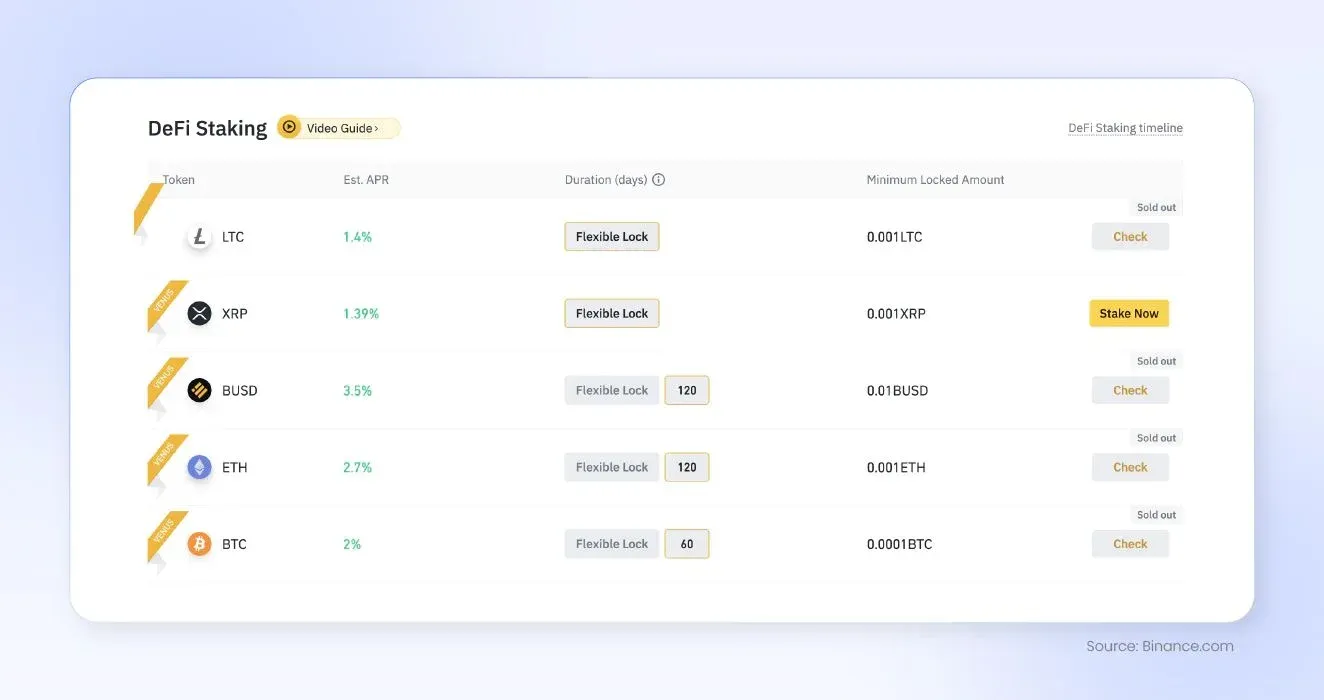Click the LTC token icon

click(199, 237)
